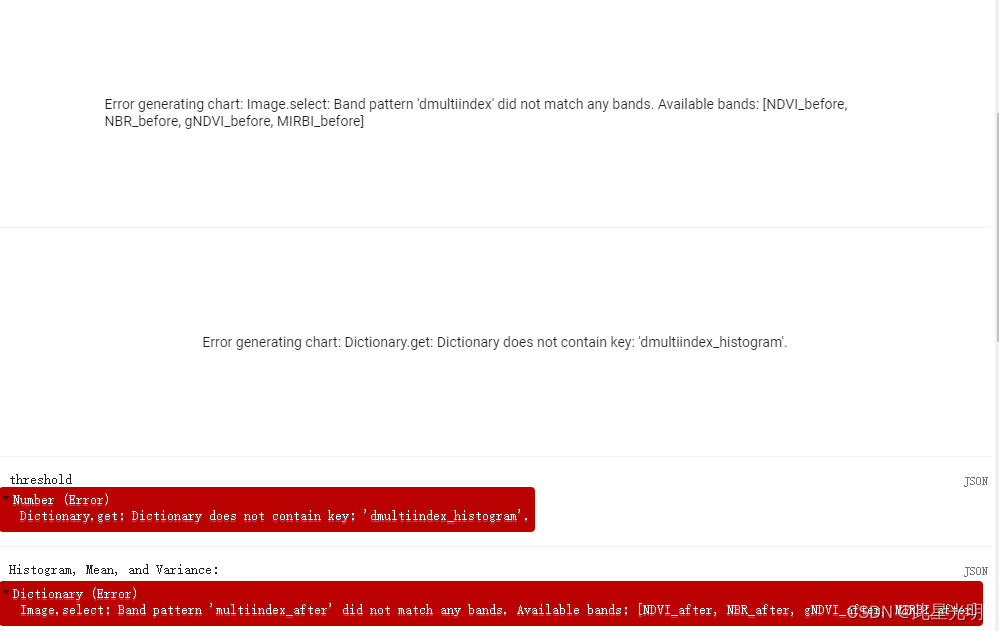Screen dimensions: 999x631
Task: Open JSON view for the threshold output
Action: click(x=975, y=481)
